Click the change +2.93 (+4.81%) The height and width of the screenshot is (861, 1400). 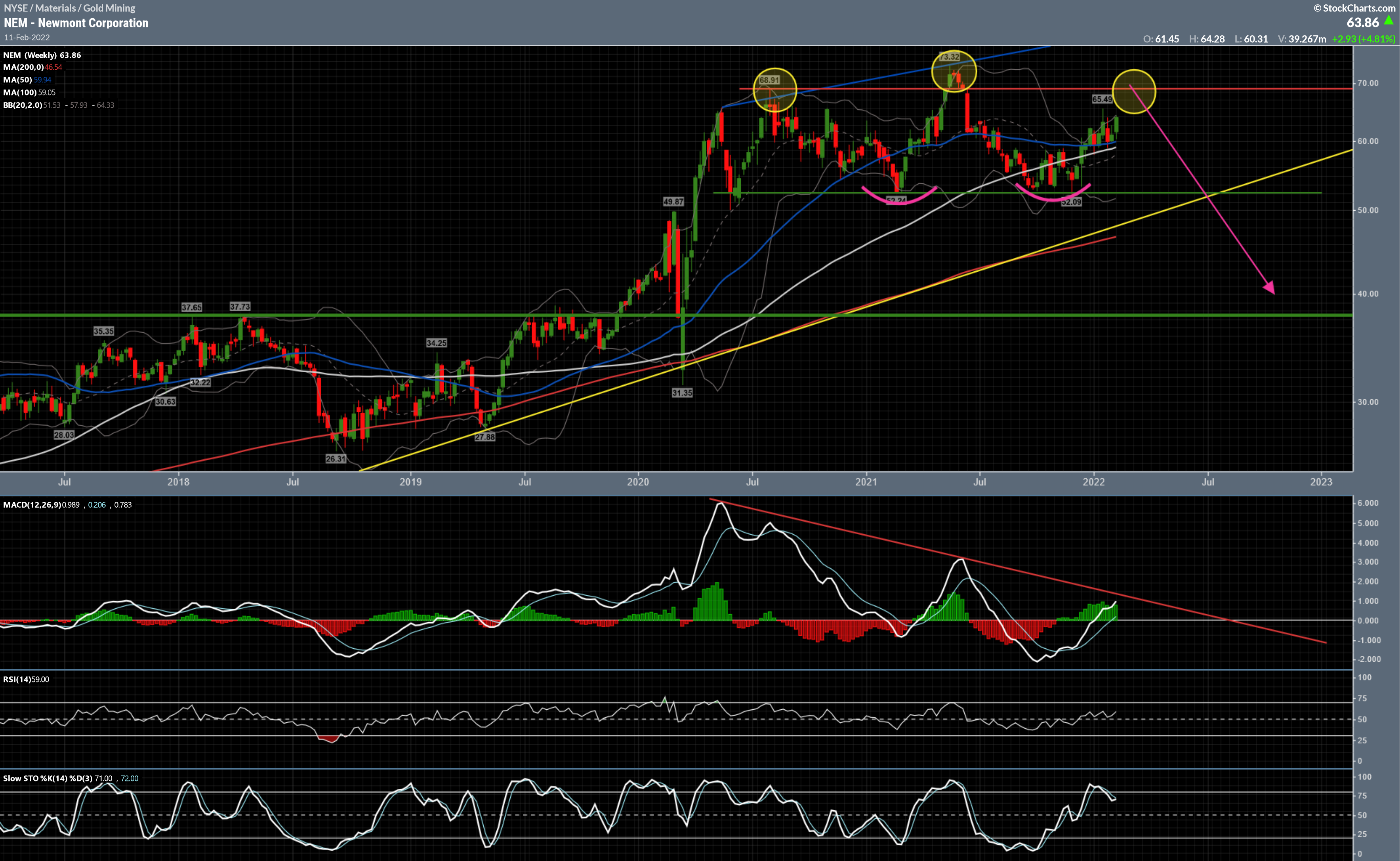click(1364, 39)
